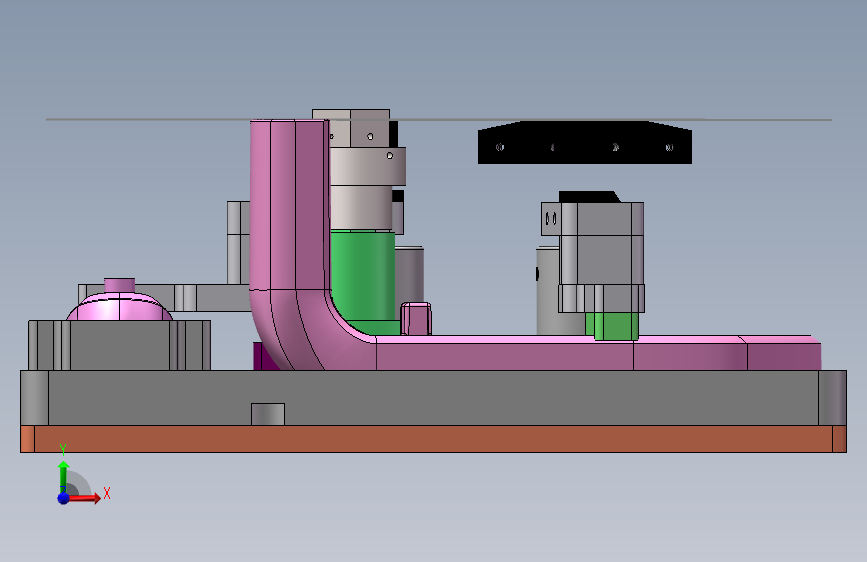Select the black plate with four holes
Screen dimensions: 867x562
point(584,143)
